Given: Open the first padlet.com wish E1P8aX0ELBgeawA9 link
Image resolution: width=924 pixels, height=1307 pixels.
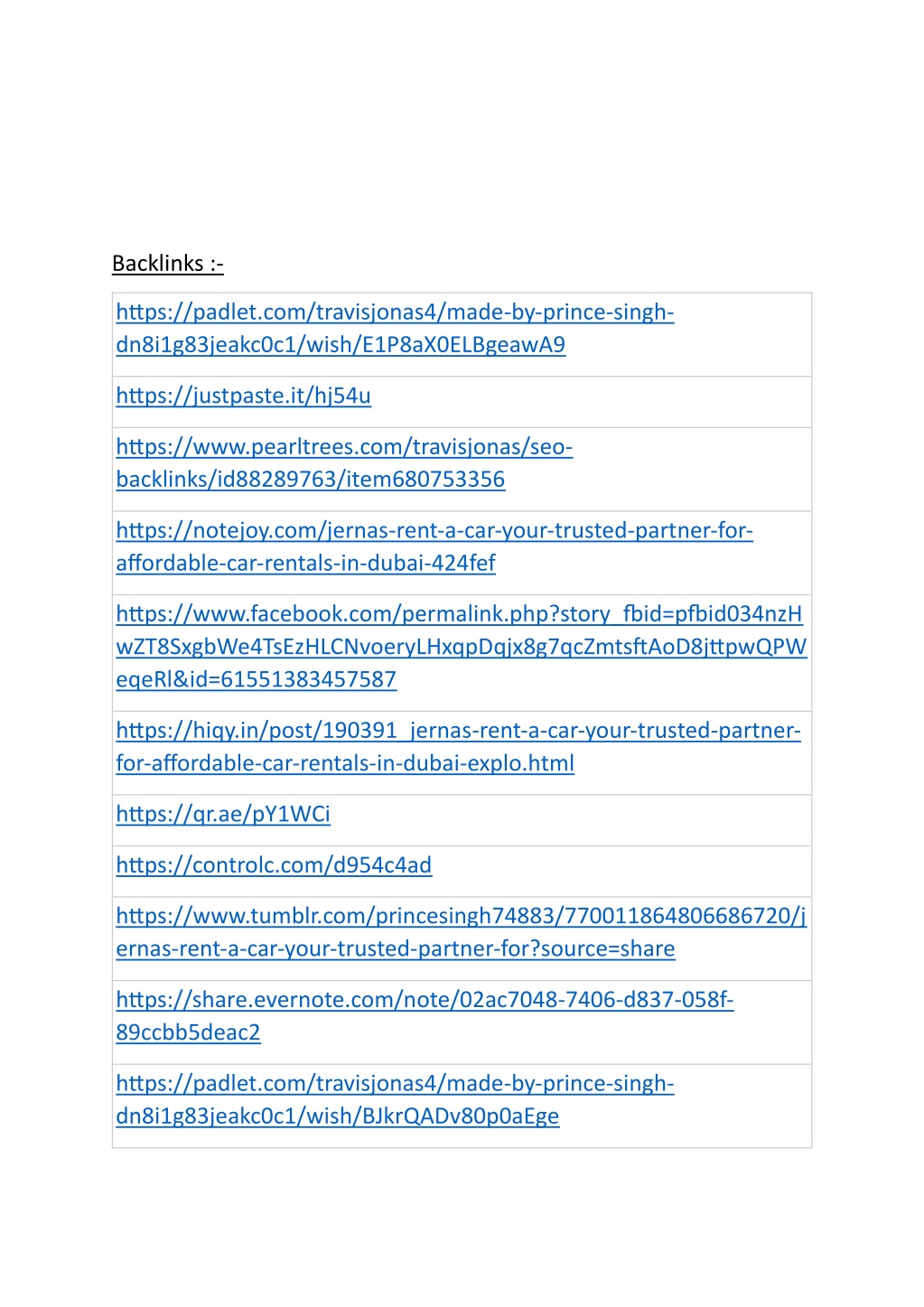Looking at the screenshot, I should point(395,328).
